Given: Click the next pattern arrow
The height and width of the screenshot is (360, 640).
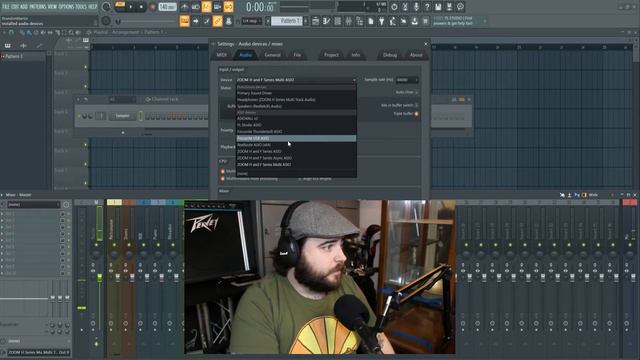Looking at the screenshot, I should [x=306, y=21].
